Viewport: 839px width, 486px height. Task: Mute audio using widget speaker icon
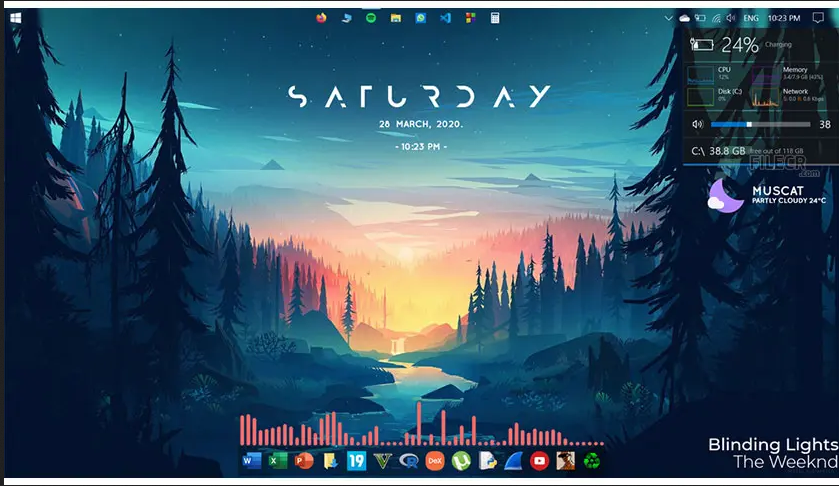click(697, 125)
